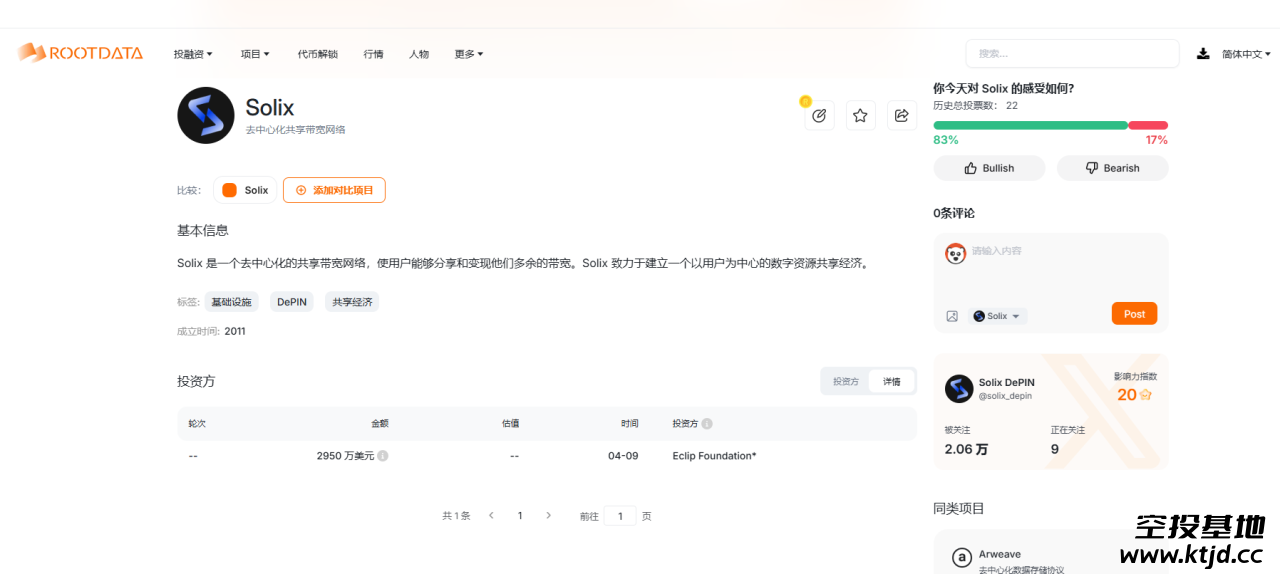
Task: Click the search input field
Action: [x=1072, y=54]
